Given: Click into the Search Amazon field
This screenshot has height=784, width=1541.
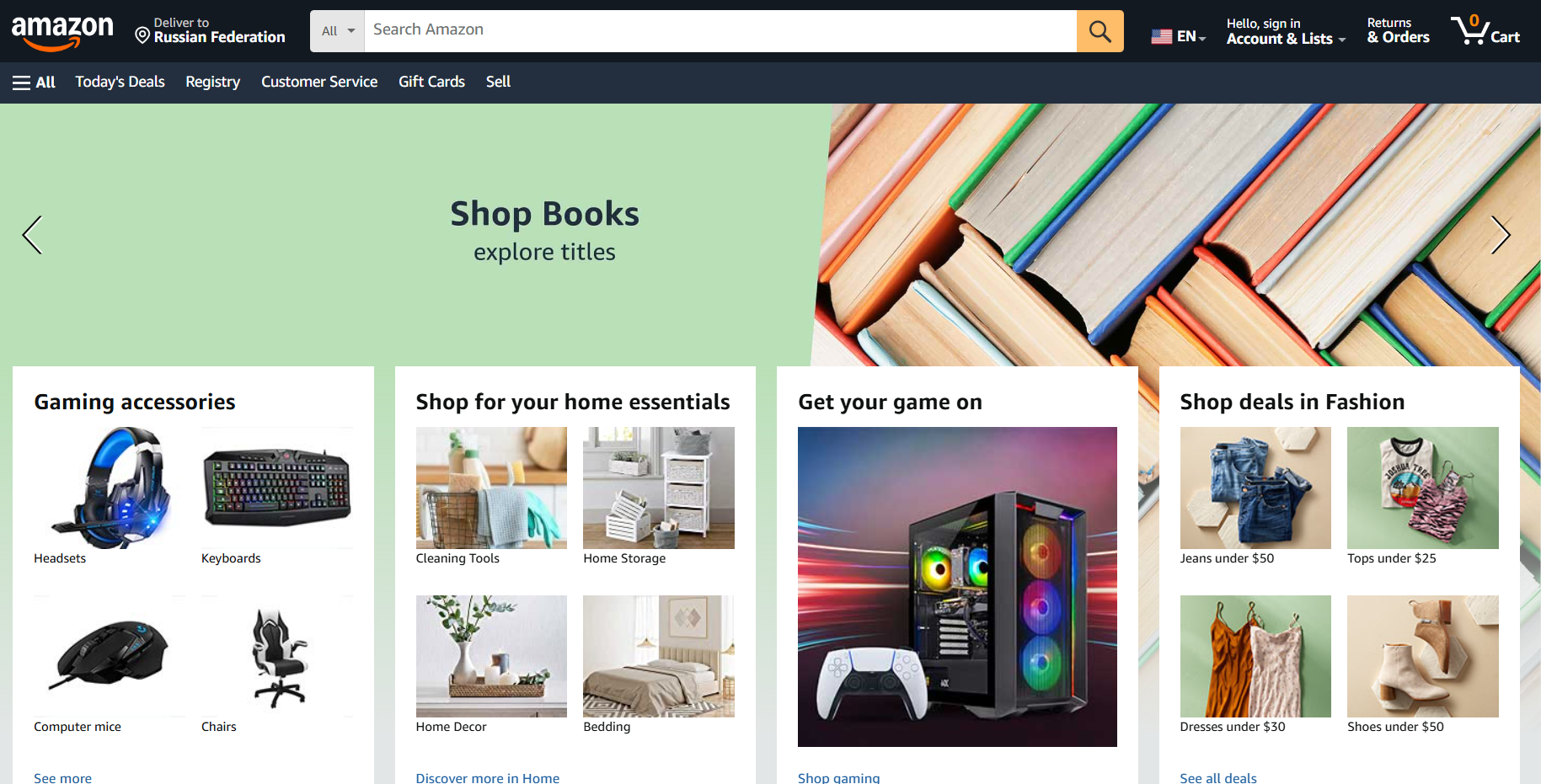Looking at the screenshot, I should [x=720, y=31].
